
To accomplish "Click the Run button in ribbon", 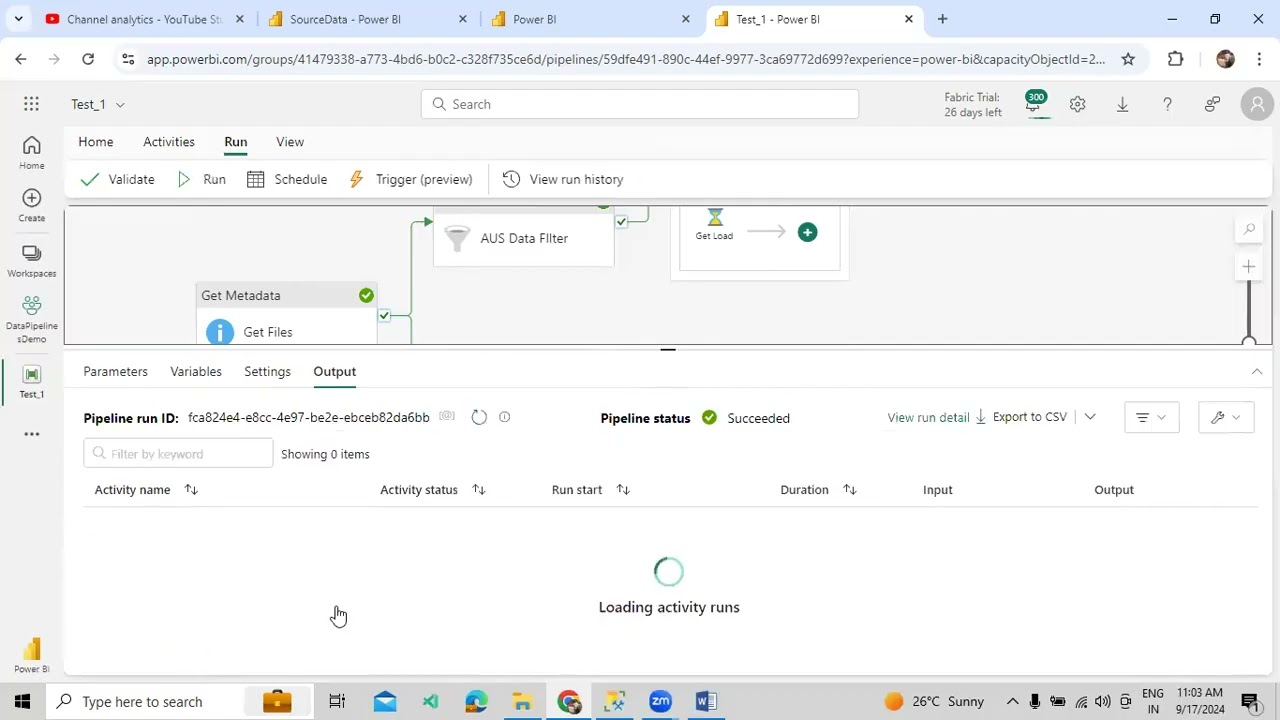I will 202,179.
